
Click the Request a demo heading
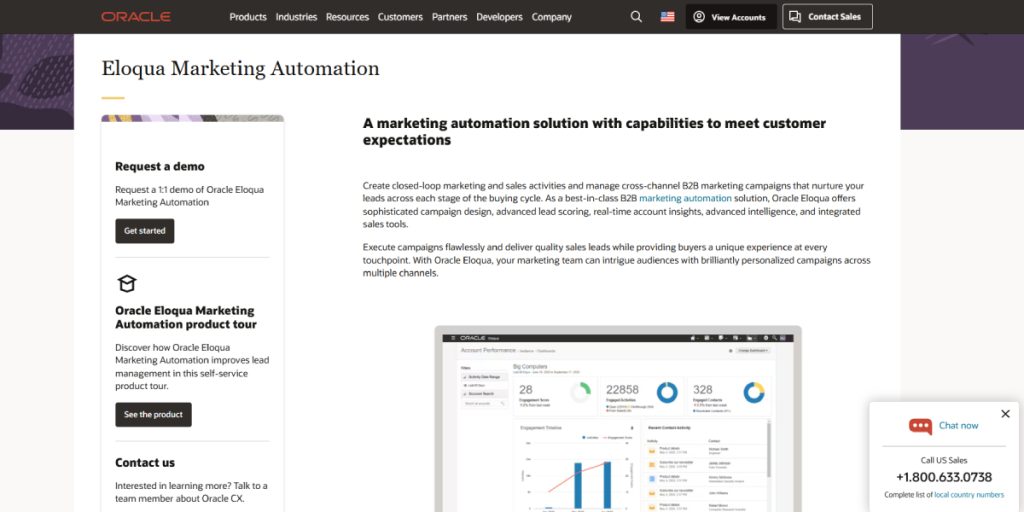coord(160,167)
